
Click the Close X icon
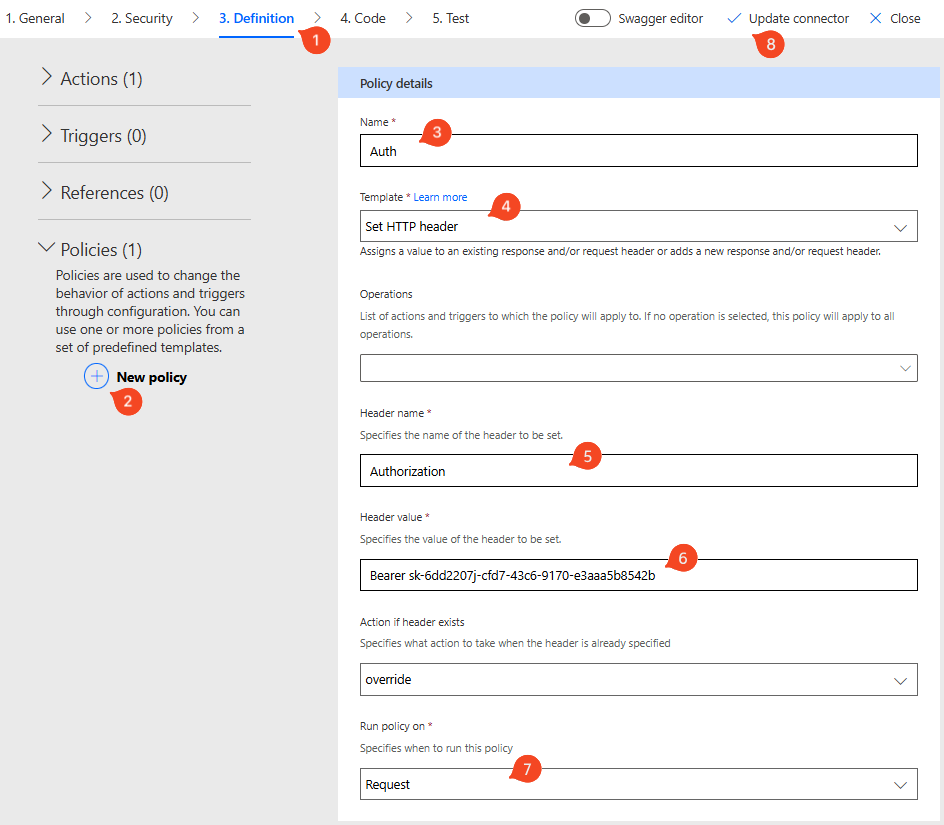pyautogui.click(x=876, y=18)
